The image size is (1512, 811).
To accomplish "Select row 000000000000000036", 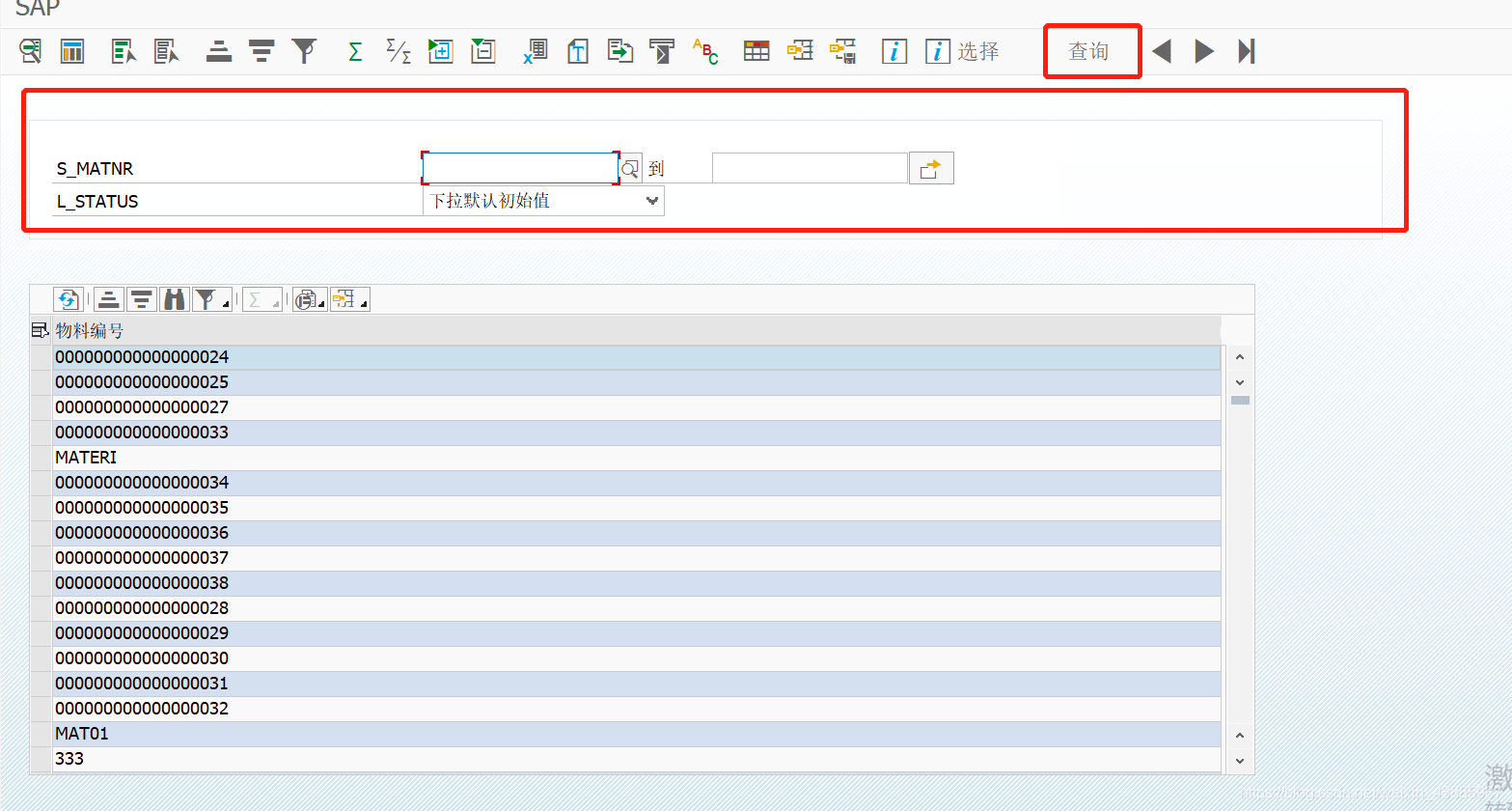I will (636, 533).
